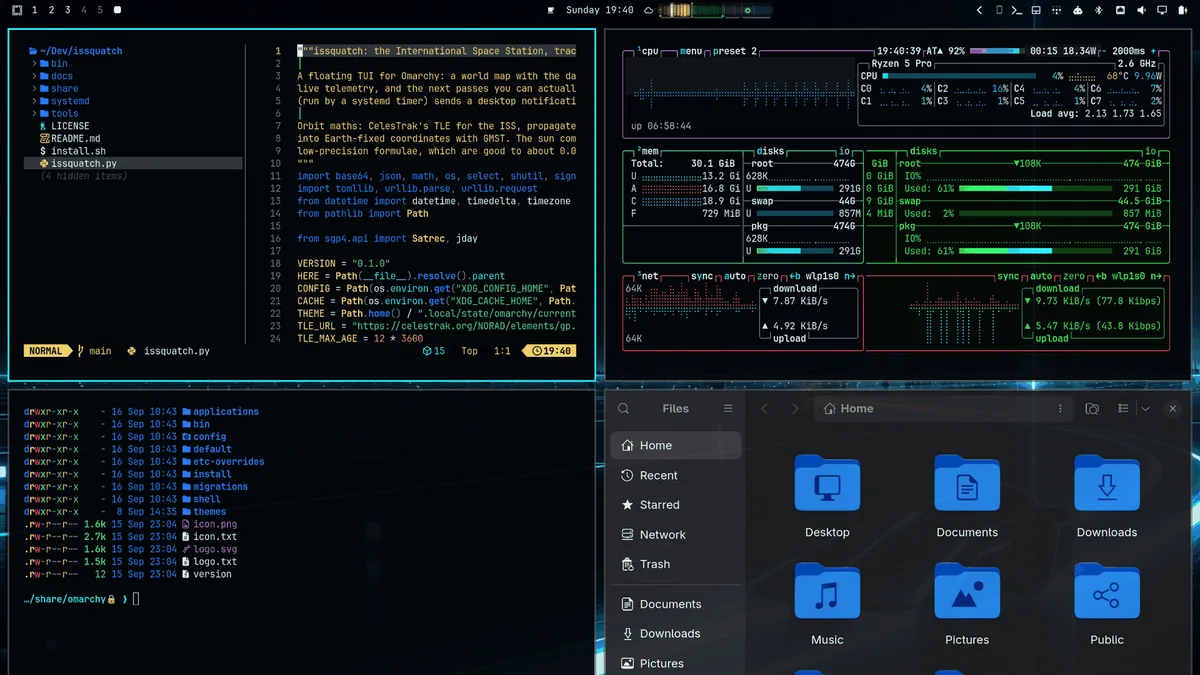Image resolution: width=1200 pixels, height=675 pixels.
Task: Select the cpu box label in btop
Action: tap(649, 51)
